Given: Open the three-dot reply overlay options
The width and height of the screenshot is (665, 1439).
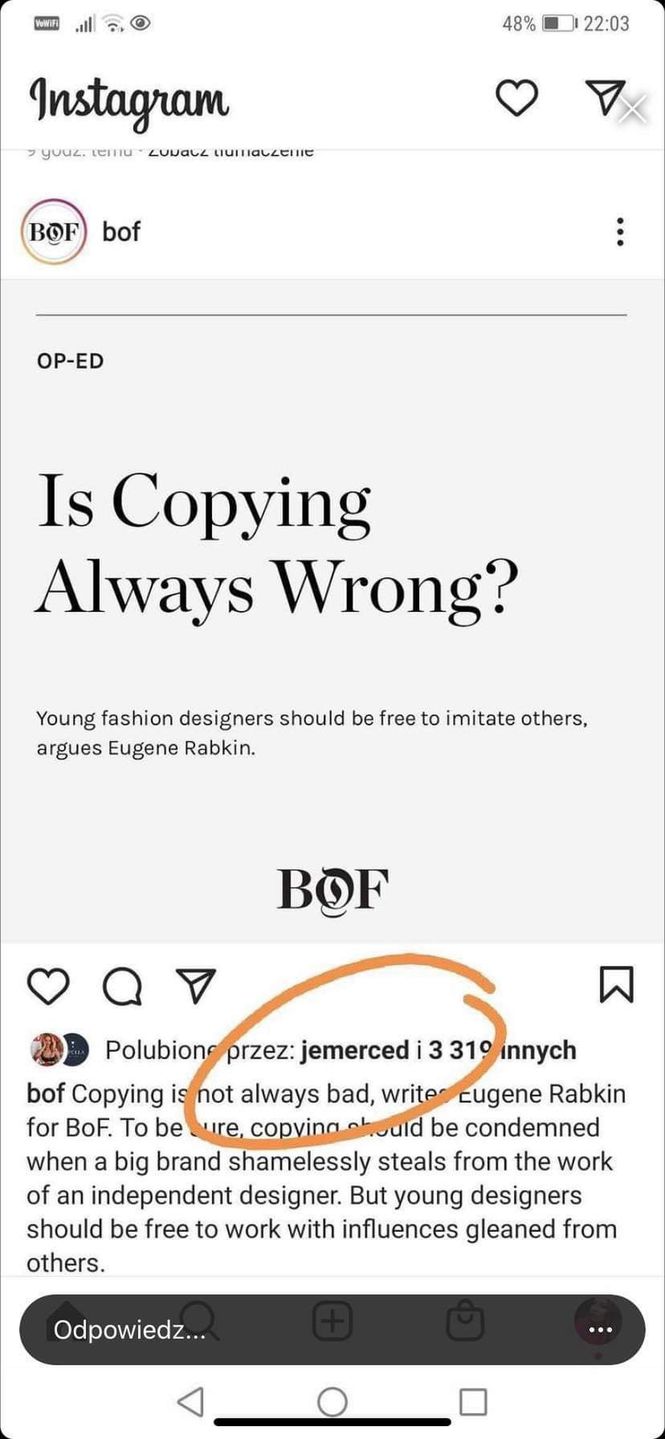Looking at the screenshot, I should pos(600,1330).
